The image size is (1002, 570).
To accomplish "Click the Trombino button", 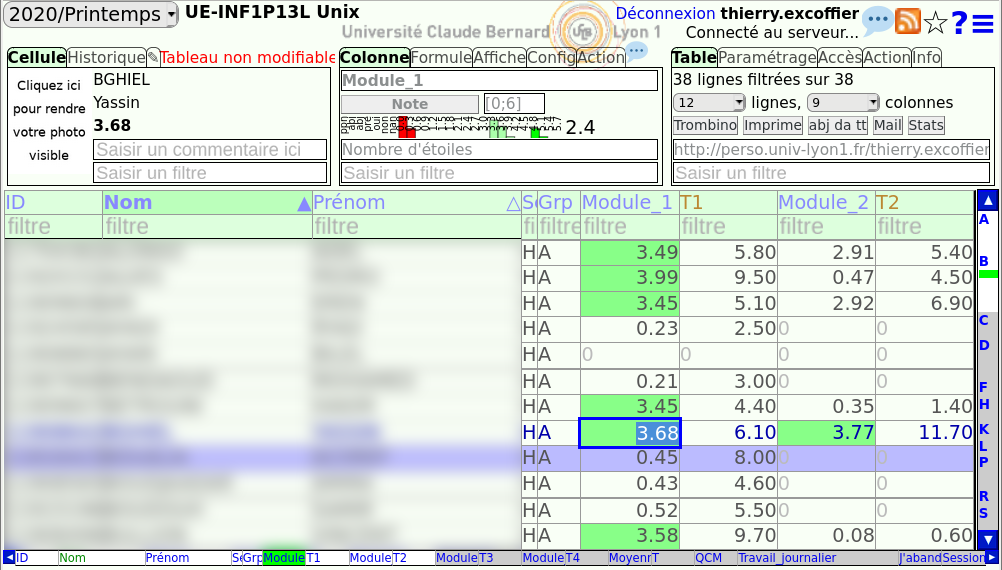I will click(705, 125).
